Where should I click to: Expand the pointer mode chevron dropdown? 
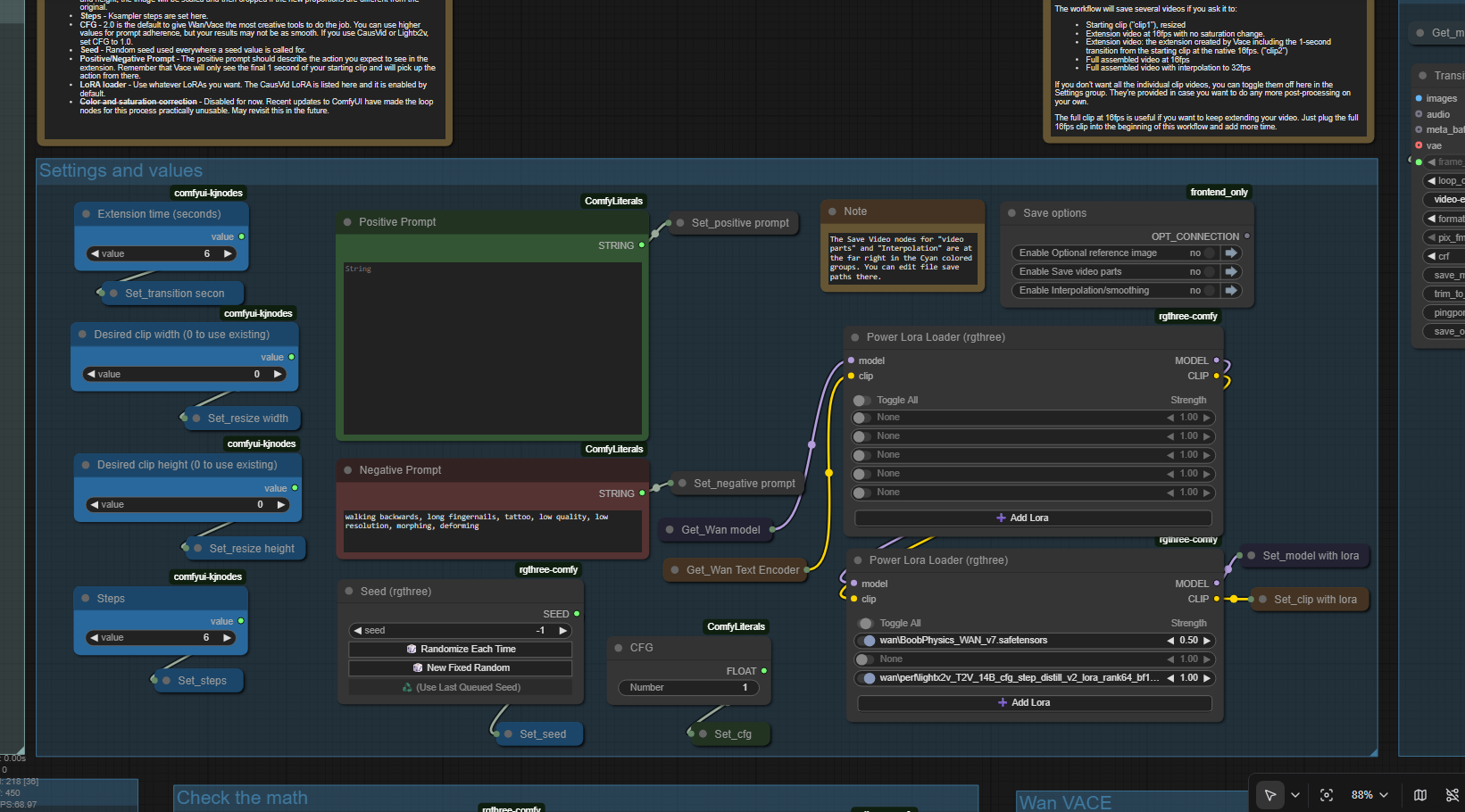(x=1295, y=795)
